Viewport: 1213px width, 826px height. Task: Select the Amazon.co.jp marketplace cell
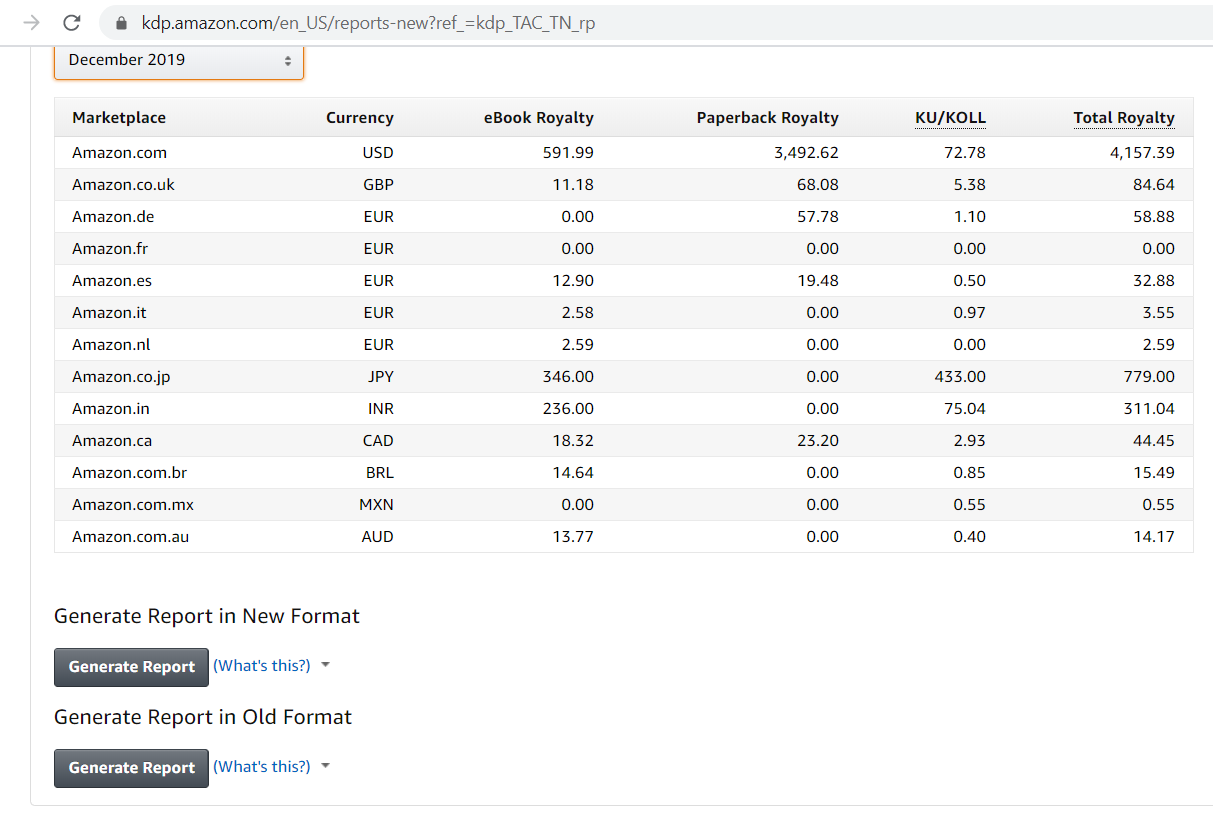(x=121, y=377)
